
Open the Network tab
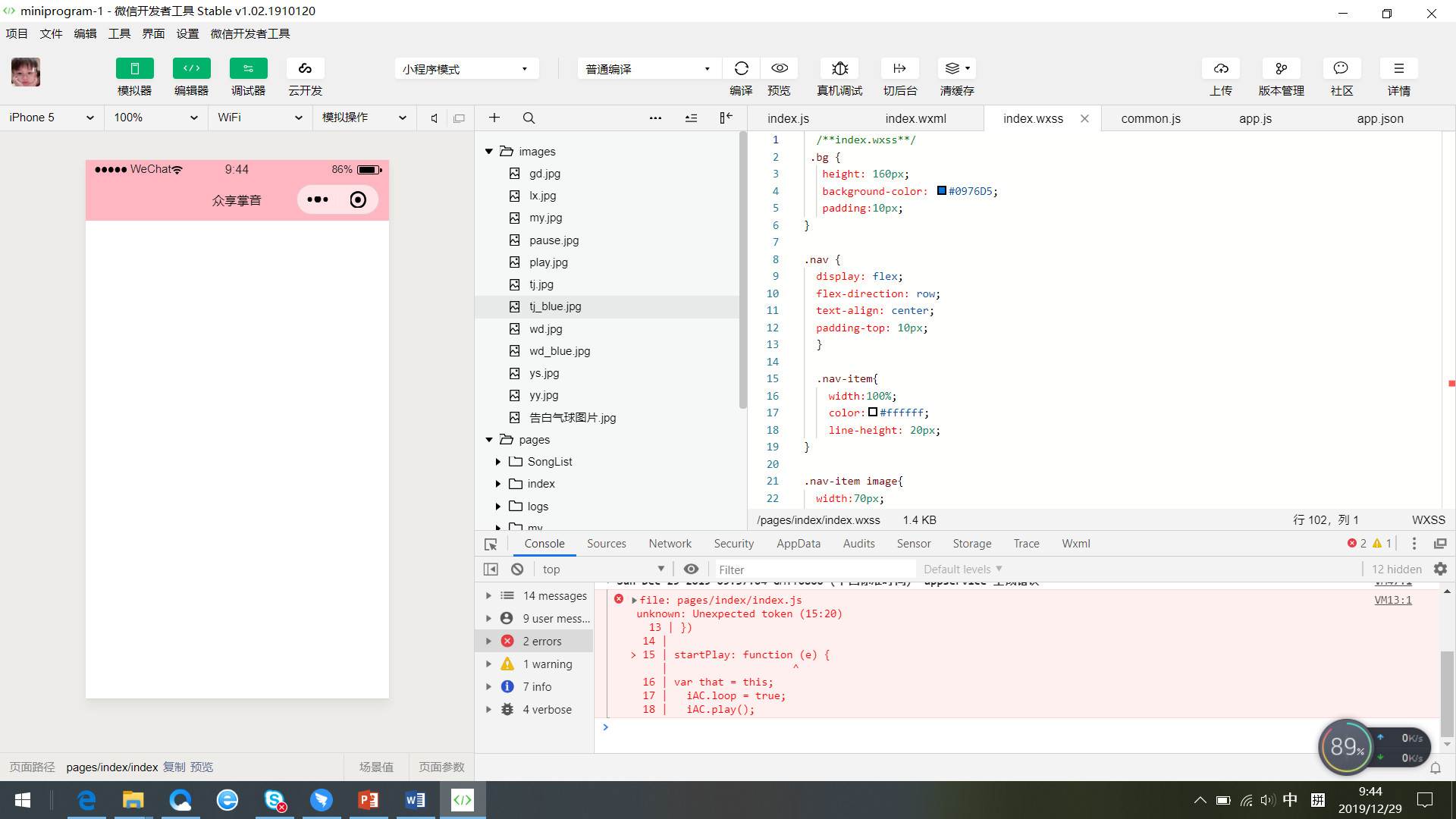click(670, 544)
